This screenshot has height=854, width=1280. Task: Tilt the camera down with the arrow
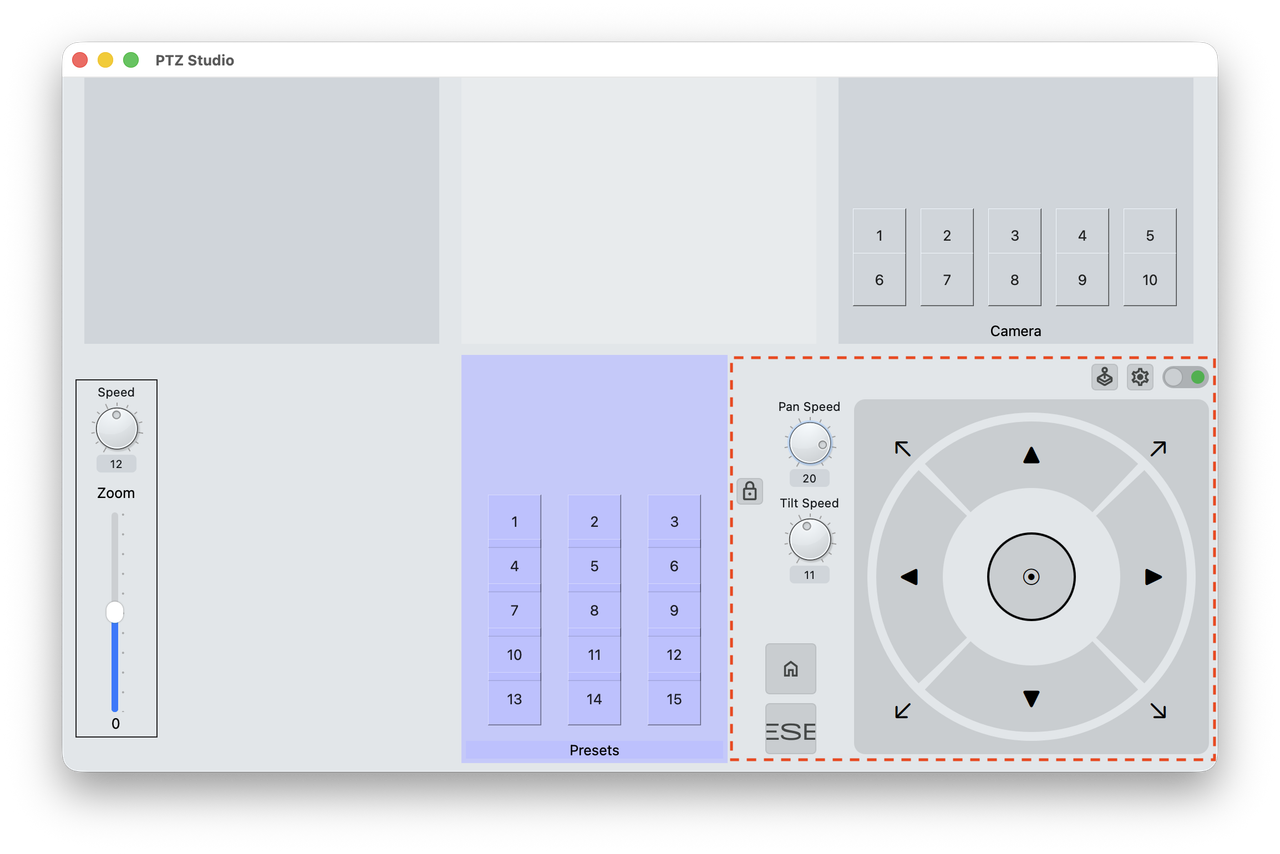point(1031,699)
